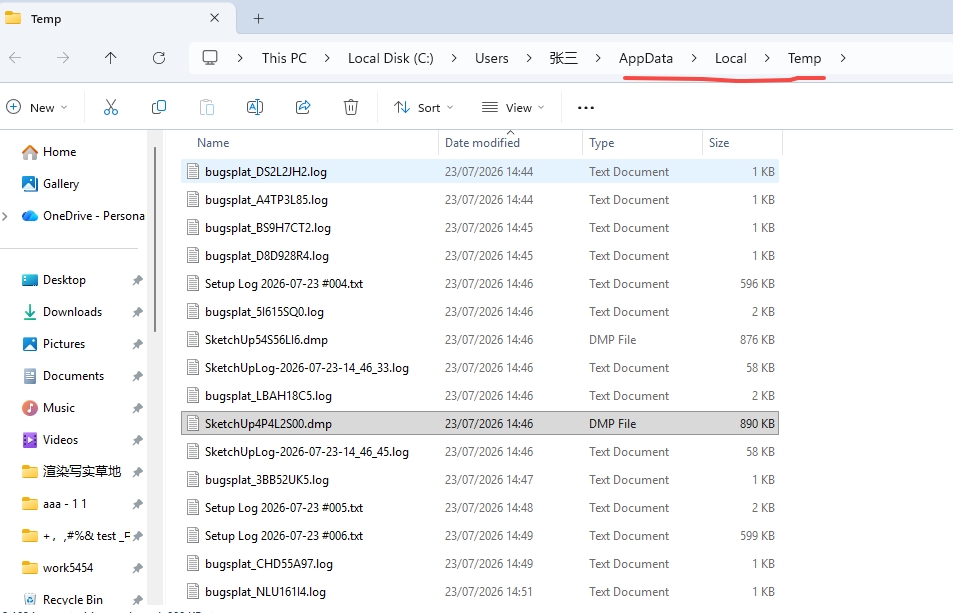
Task: Unpin icon next to Music
Action: (x=137, y=408)
